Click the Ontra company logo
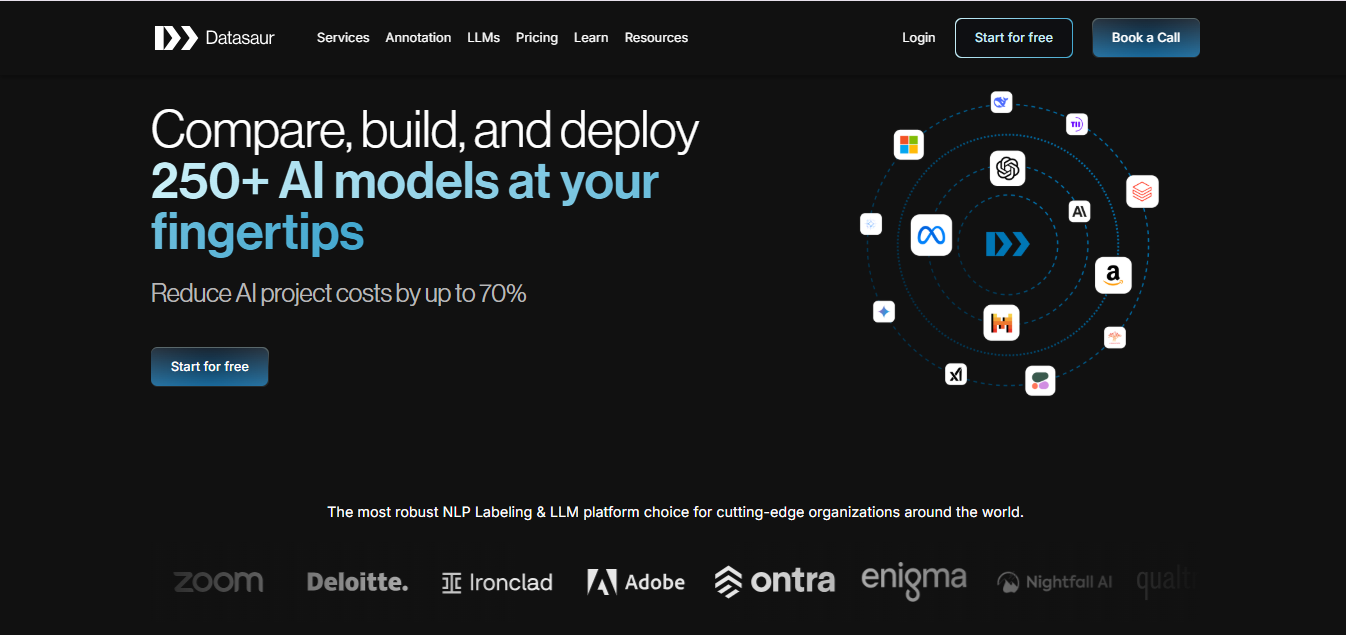 click(775, 581)
